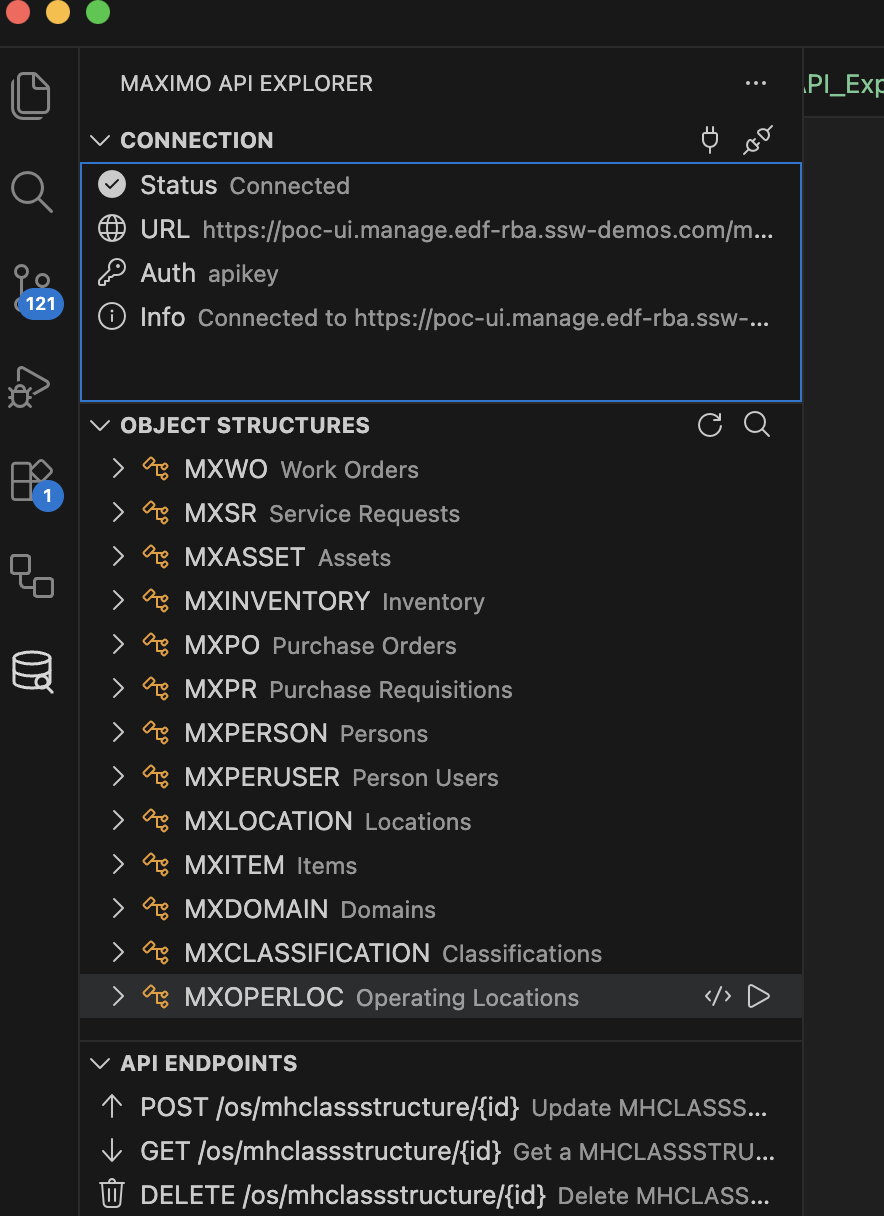Click the macOS yellow minimize window button
Image resolution: width=884 pixels, height=1216 pixels.
pyautogui.click(x=58, y=12)
